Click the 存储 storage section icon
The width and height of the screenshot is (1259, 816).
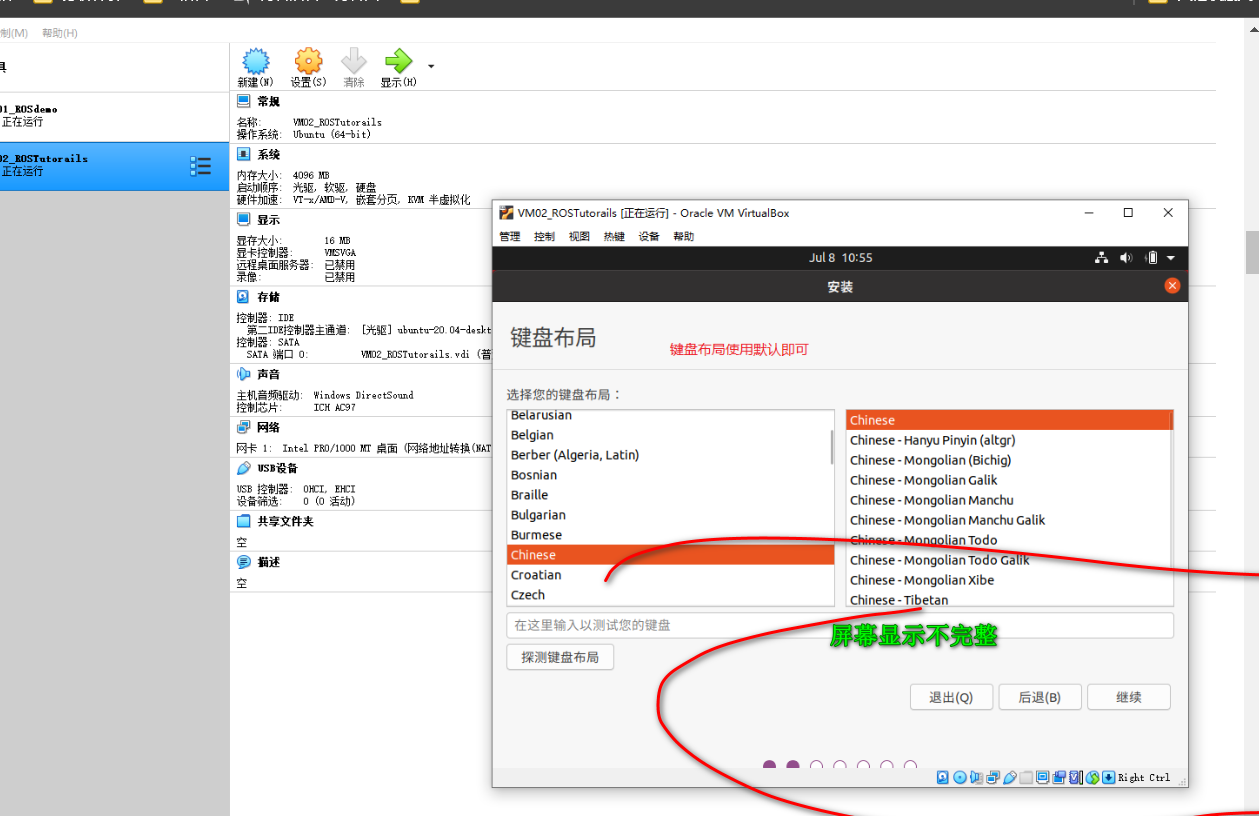[243, 297]
